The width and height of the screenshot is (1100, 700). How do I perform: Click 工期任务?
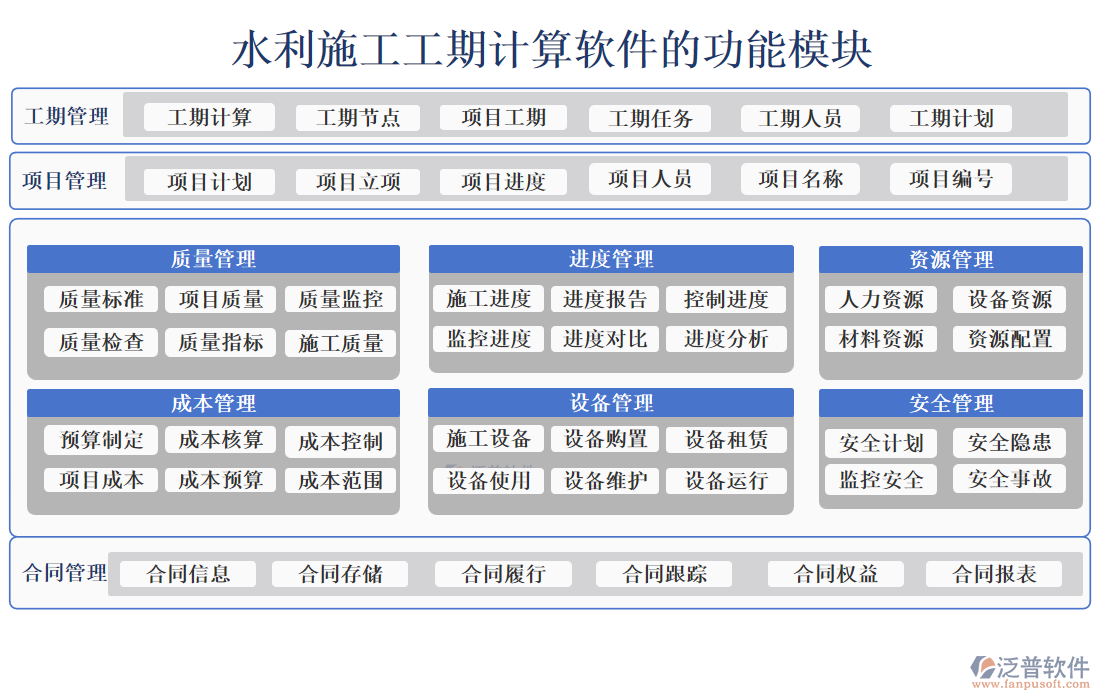click(x=650, y=117)
